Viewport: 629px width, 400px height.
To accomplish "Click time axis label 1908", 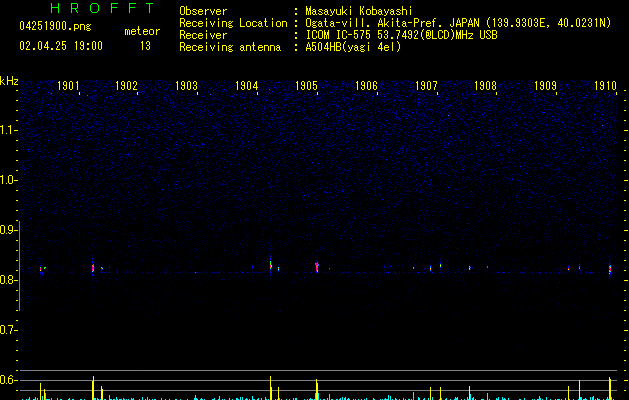I will (485, 86).
